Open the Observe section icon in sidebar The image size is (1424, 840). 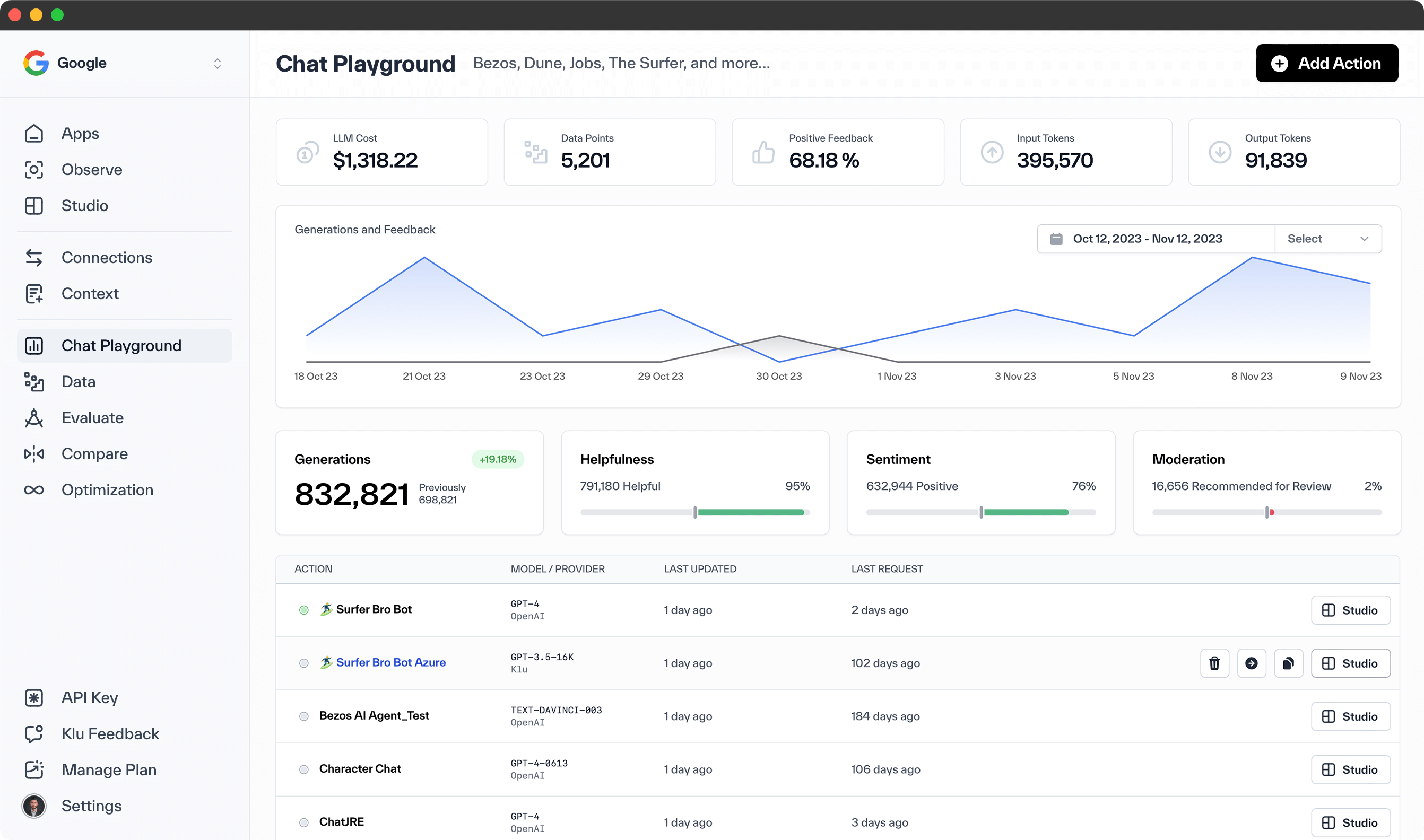pos(34,169)
